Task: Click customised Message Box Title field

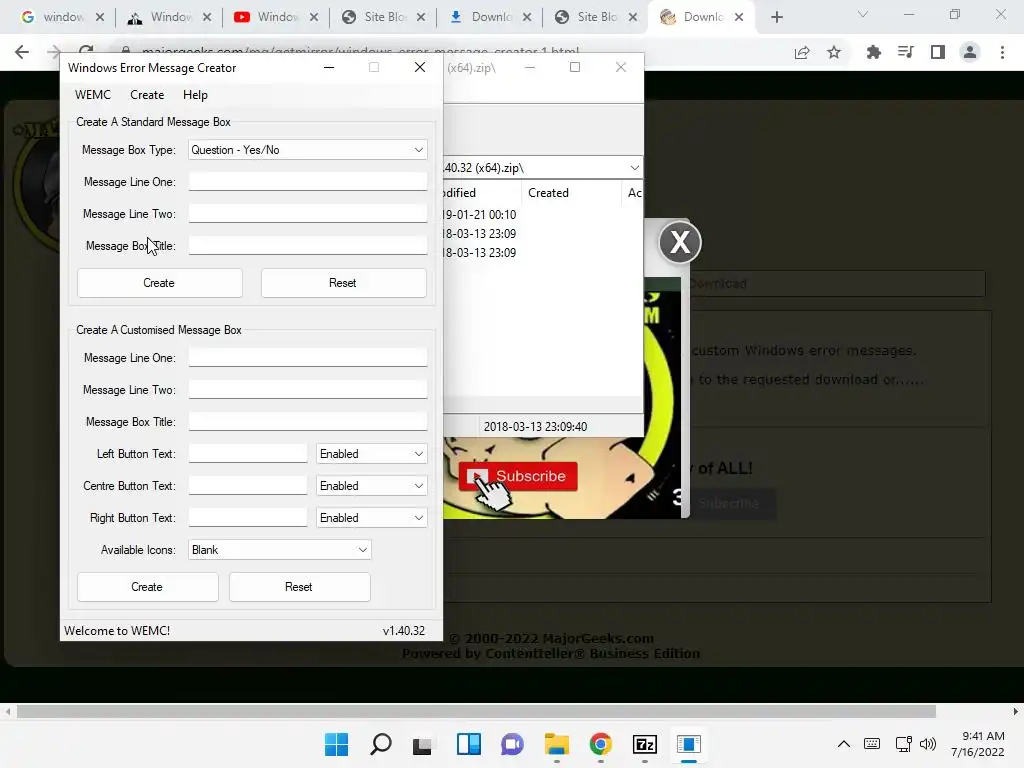Action: coord(308,421)
